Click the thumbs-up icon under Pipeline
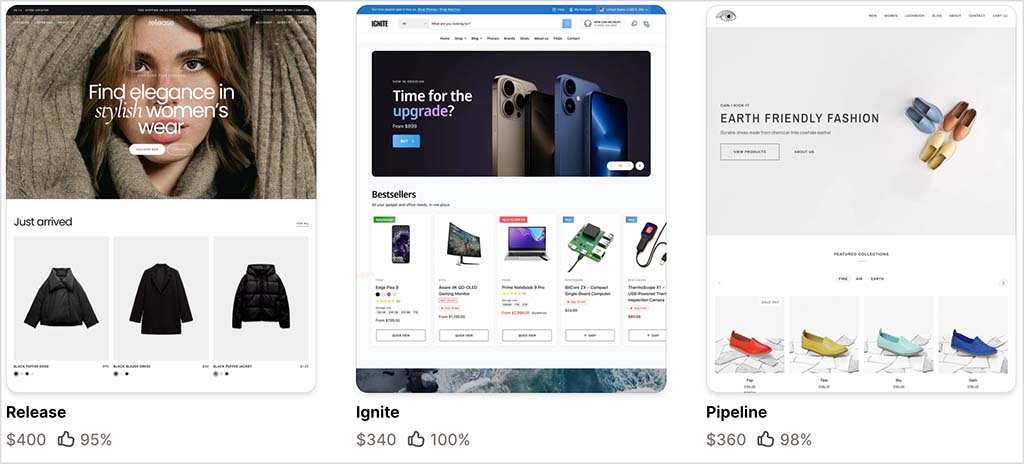 (766, 439)
